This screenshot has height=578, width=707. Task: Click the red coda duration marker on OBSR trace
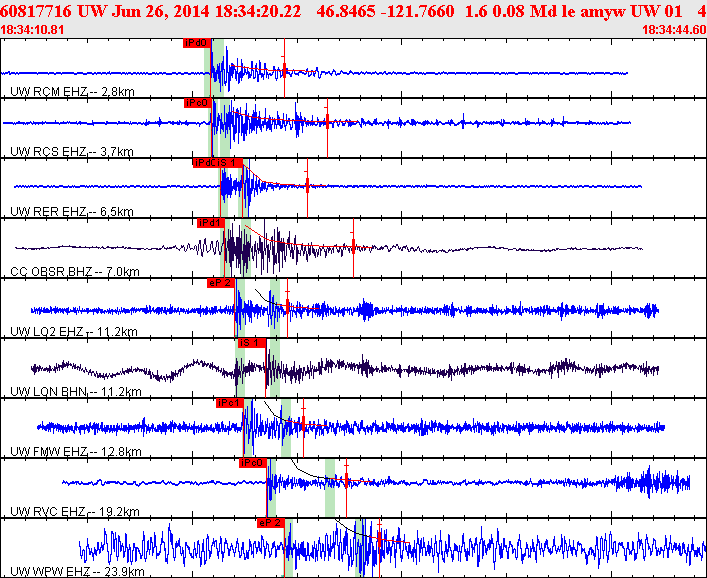click(354, 248)
